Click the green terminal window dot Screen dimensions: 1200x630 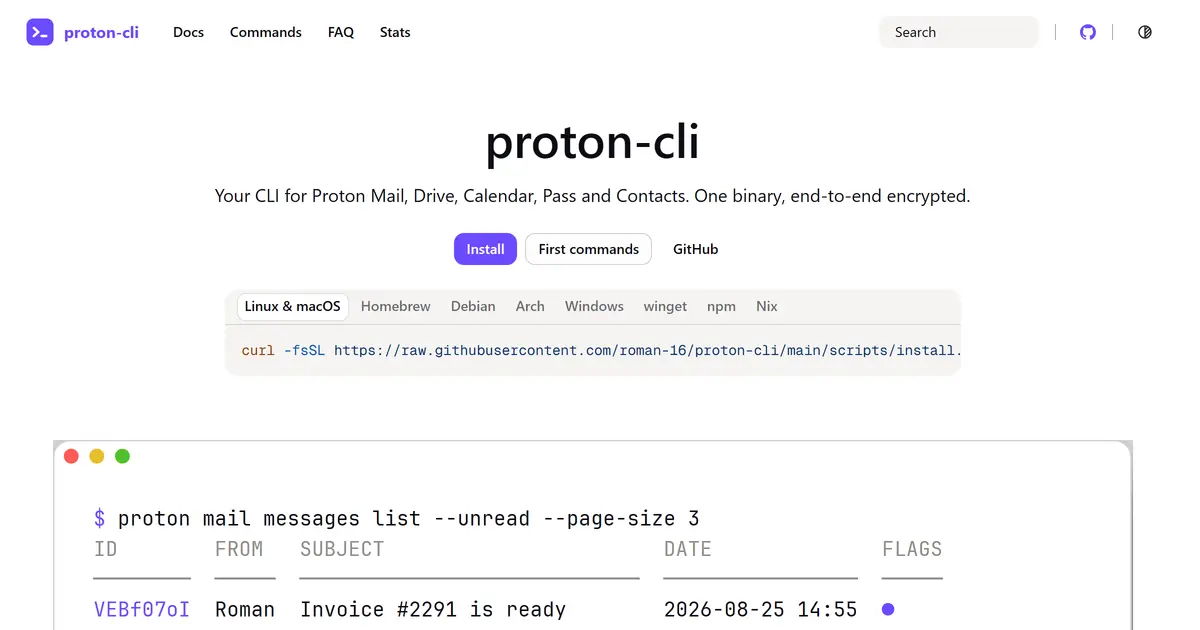[123, 456]
